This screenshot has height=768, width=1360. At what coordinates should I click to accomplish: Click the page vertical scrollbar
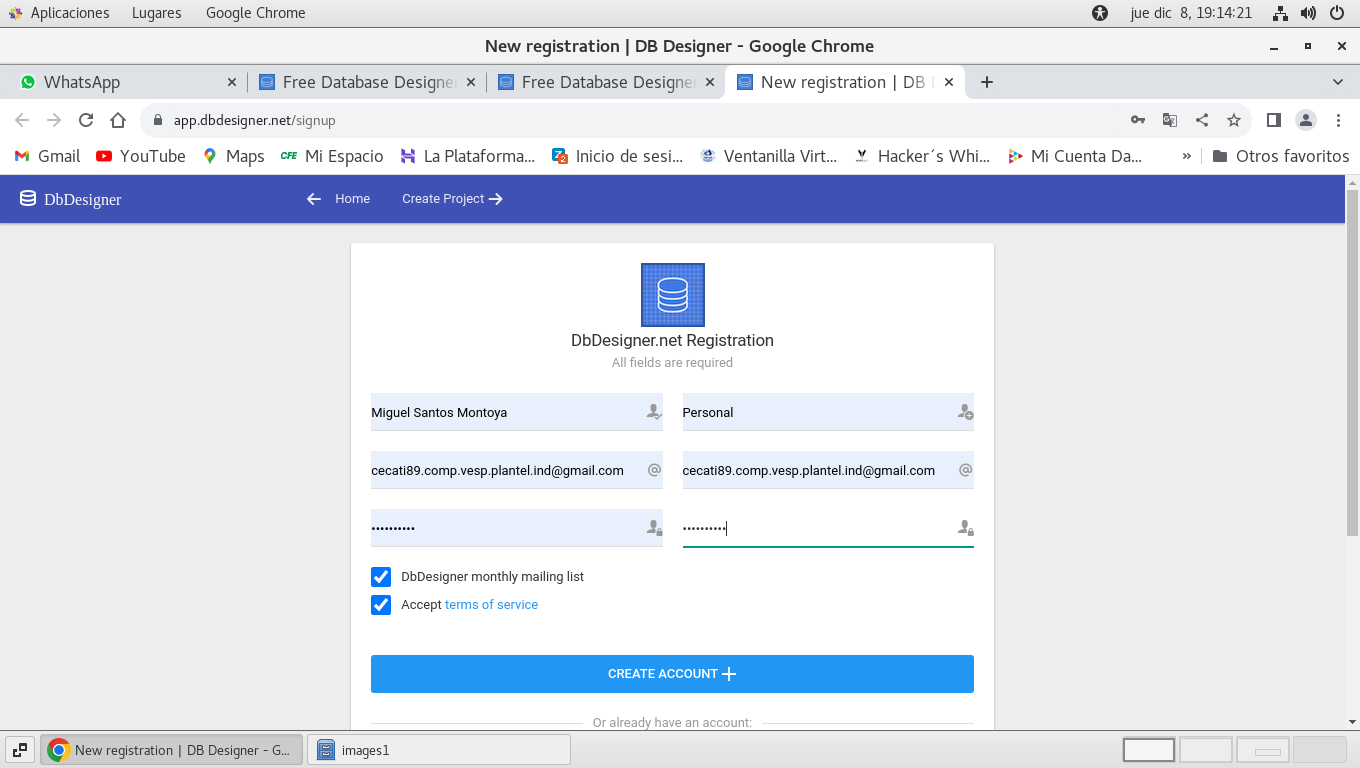point(1352,360)
